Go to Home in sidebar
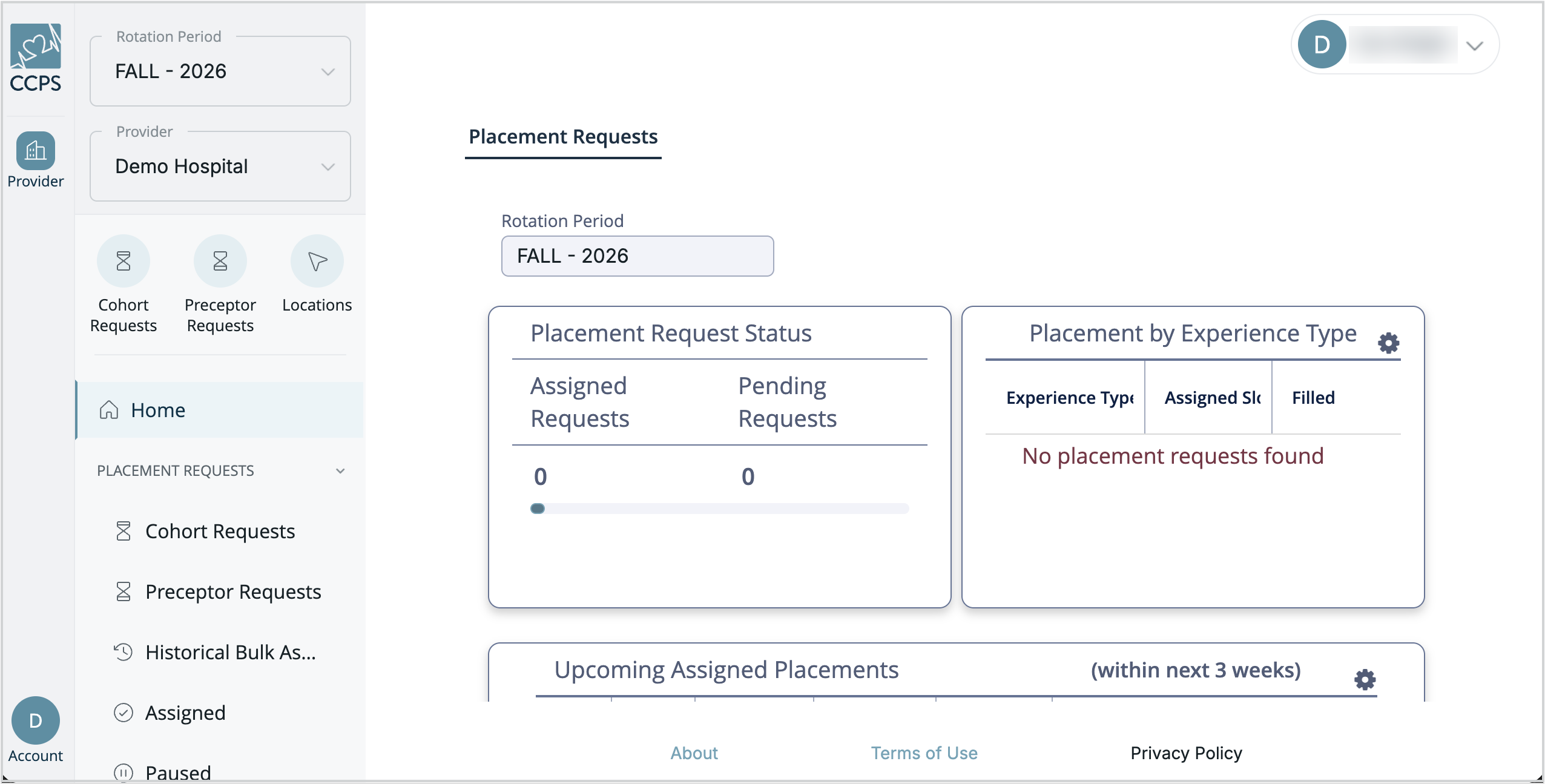 point(220,410)
